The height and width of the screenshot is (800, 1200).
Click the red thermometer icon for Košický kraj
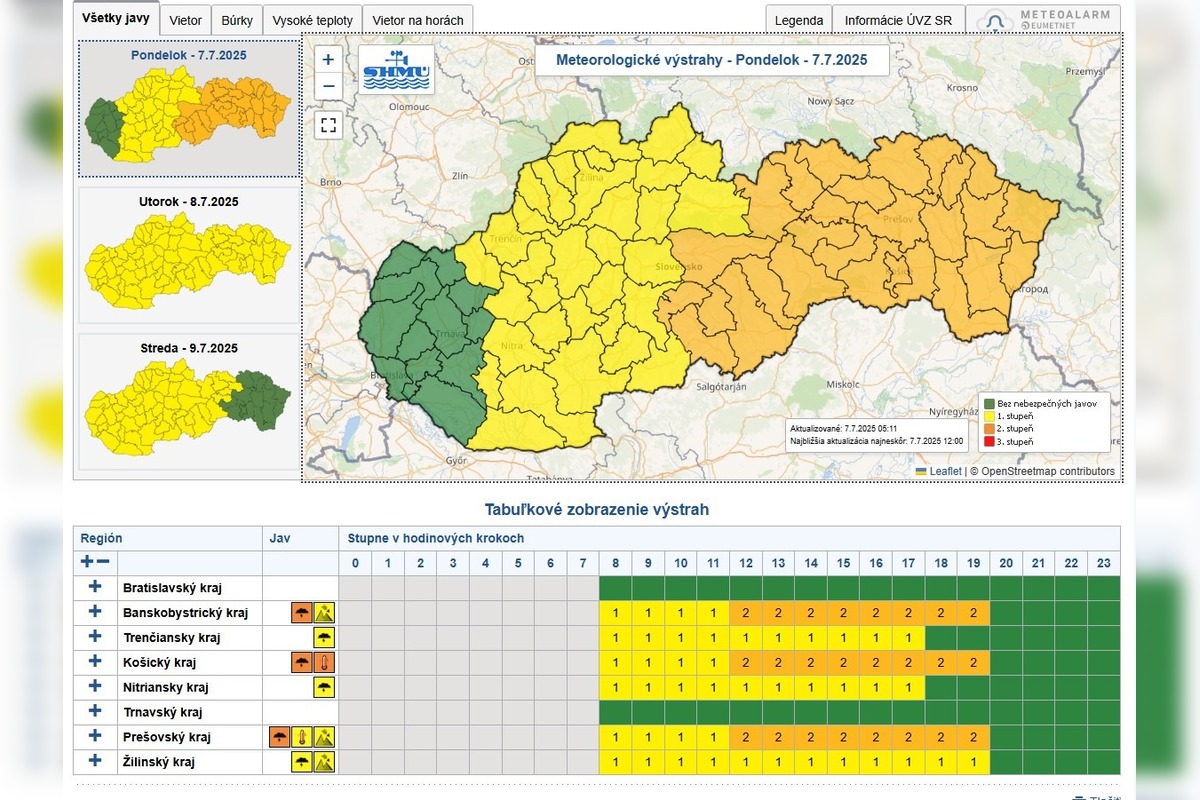point(324,662)
